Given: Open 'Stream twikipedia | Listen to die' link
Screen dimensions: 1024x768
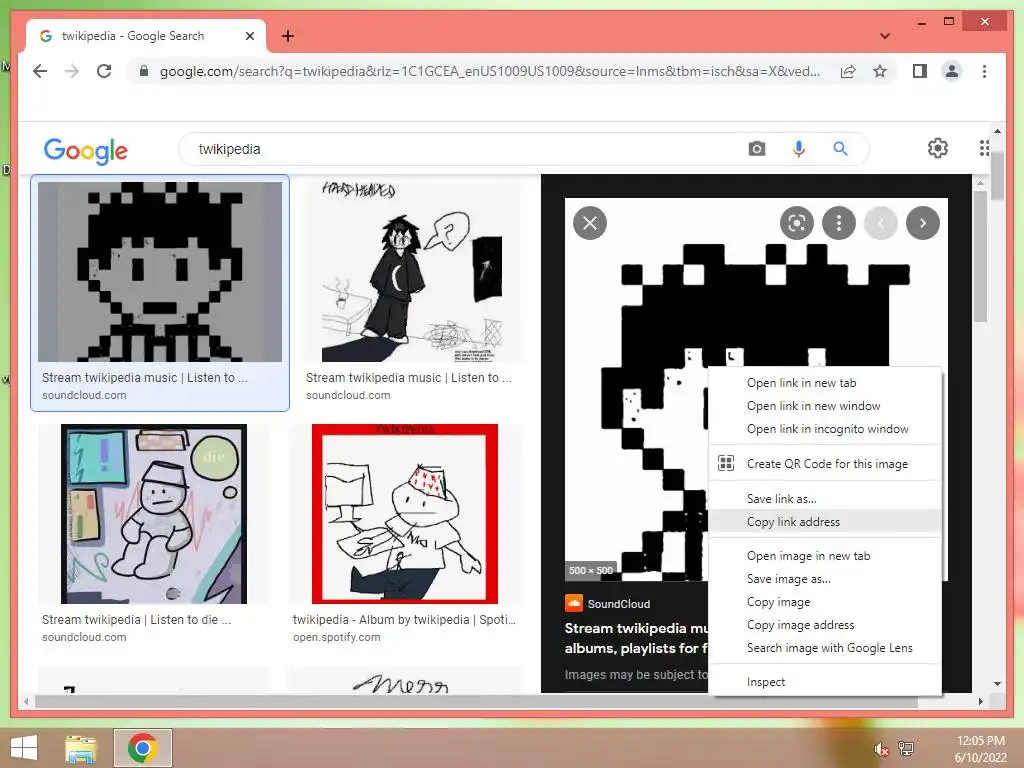Looking at the screenshot, I should 136,620.
